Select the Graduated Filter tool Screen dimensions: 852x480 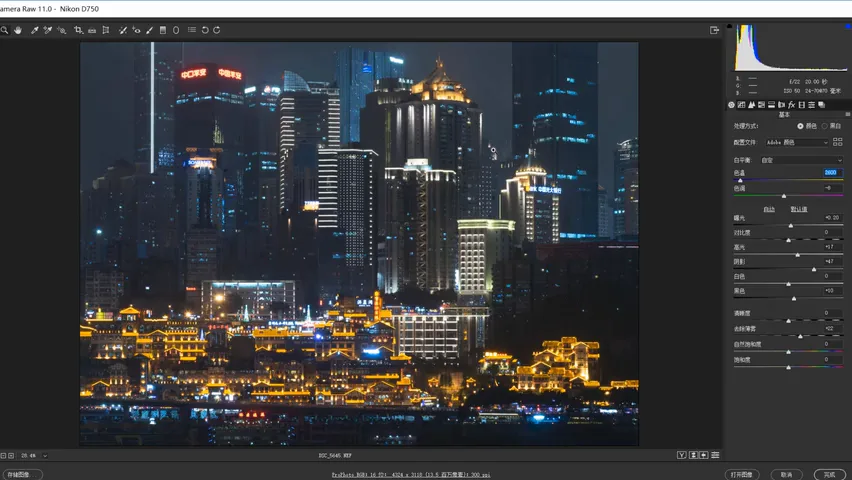(x=162, y=30)
